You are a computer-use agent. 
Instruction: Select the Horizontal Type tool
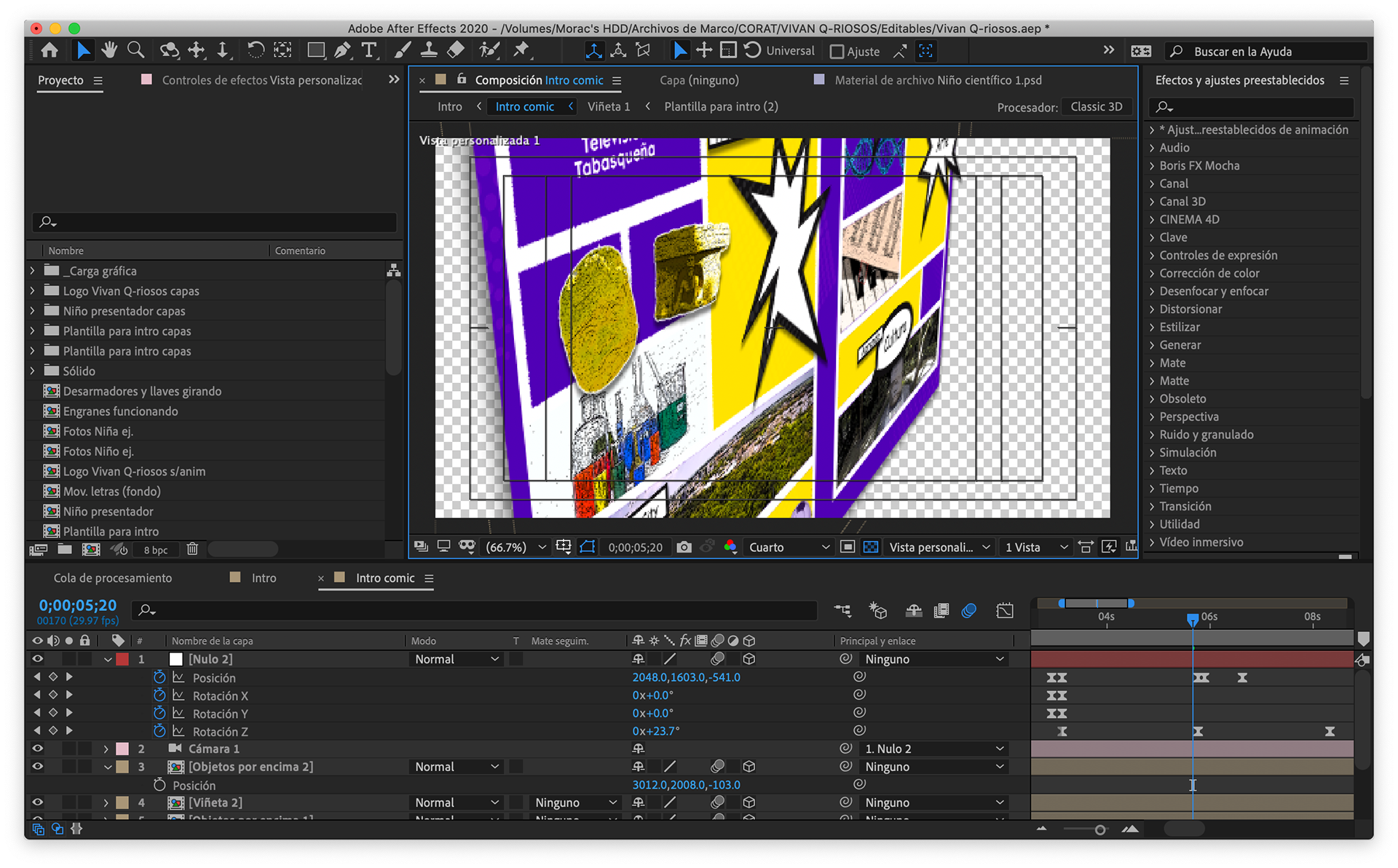point(369,50)
